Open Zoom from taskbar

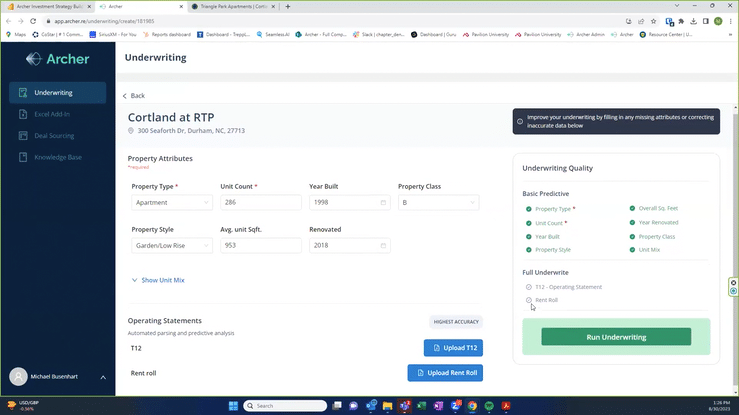coord(455,406)
